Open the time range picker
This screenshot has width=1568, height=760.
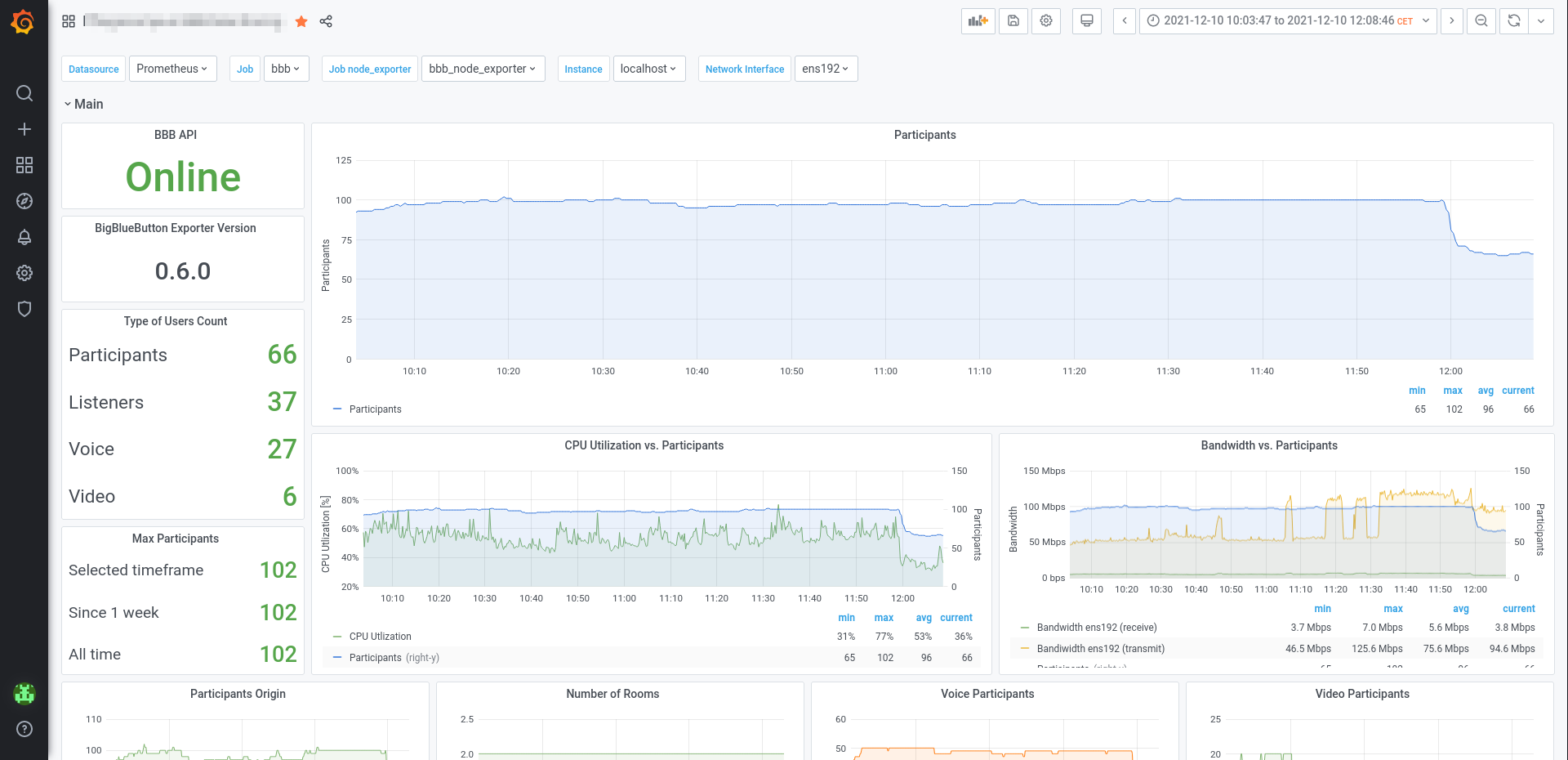1288,21
